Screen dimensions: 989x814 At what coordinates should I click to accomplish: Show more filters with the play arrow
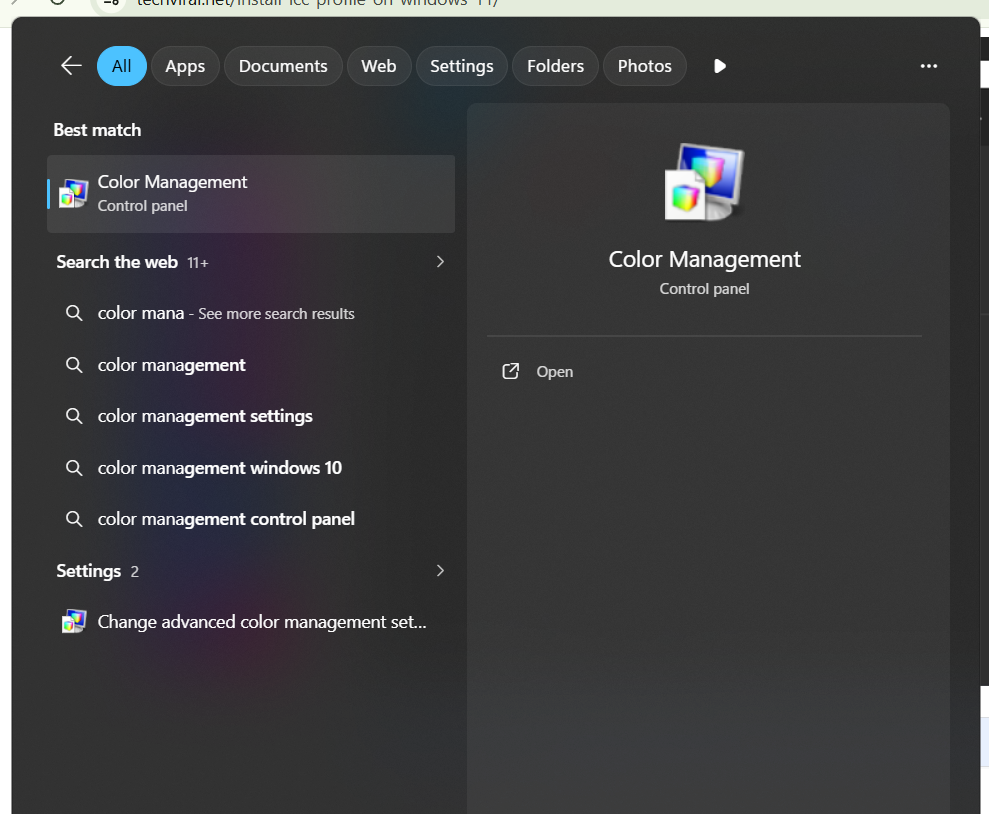click(x=720, y=66)
